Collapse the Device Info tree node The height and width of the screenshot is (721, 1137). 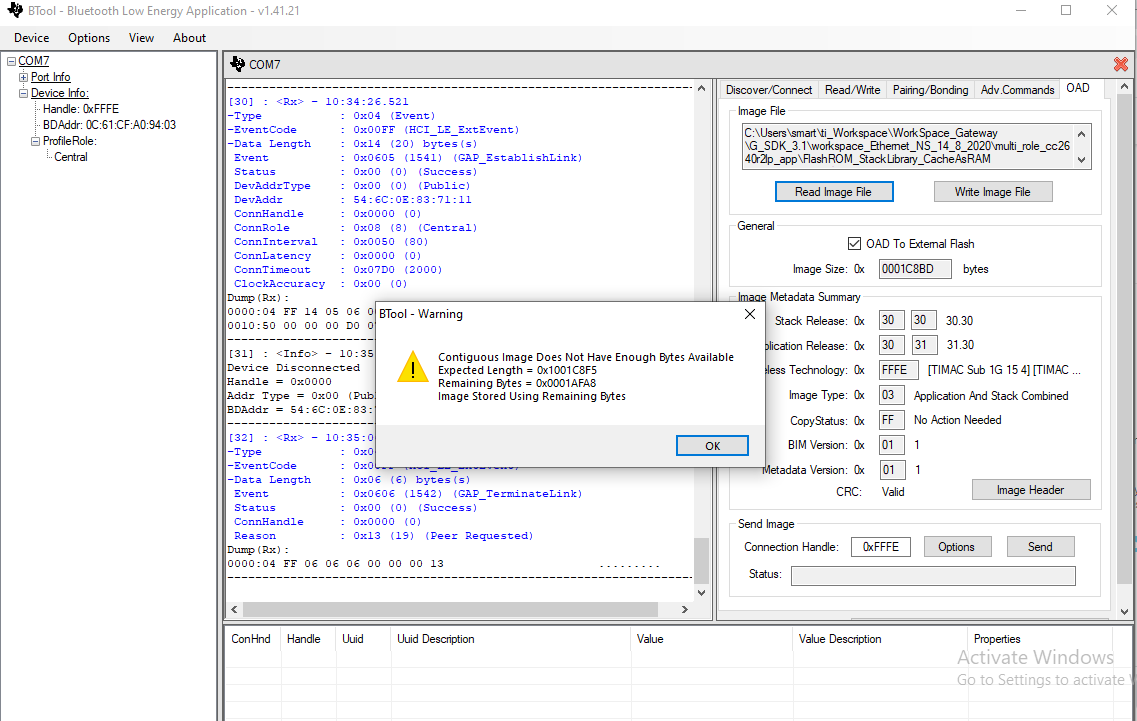[24, 93]
